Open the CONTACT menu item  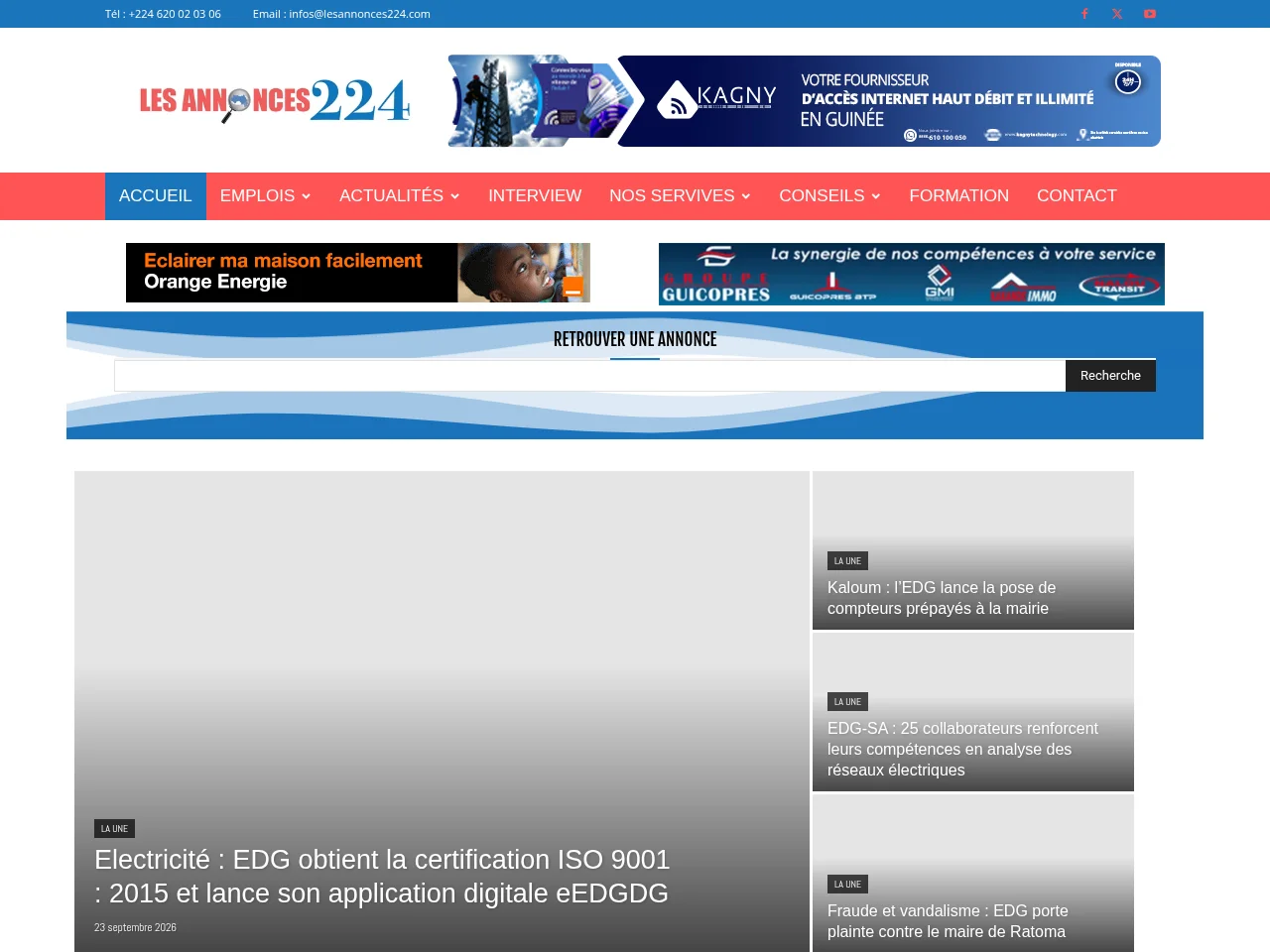coord(1077,196)
